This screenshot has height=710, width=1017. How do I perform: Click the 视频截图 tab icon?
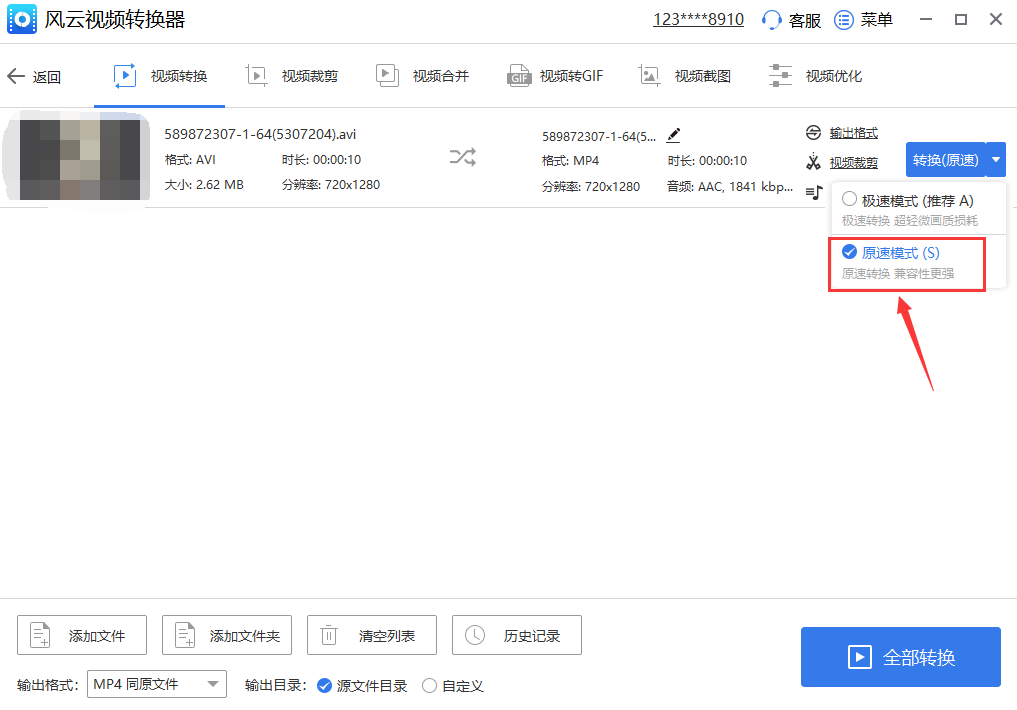pyautogui.click(x=649, y=76)
